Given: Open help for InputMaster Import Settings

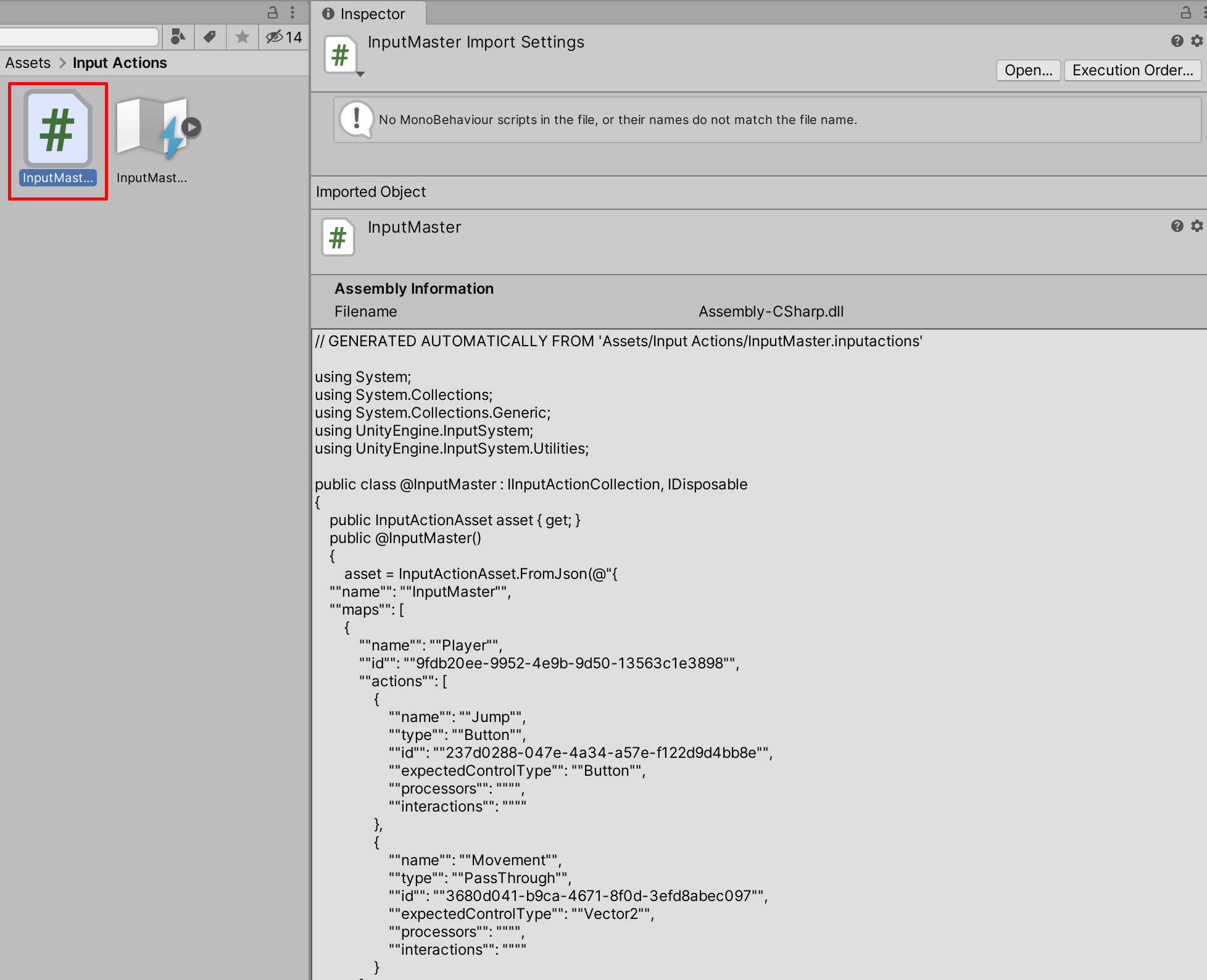Looking at the screenshot, I should 1177,41.
